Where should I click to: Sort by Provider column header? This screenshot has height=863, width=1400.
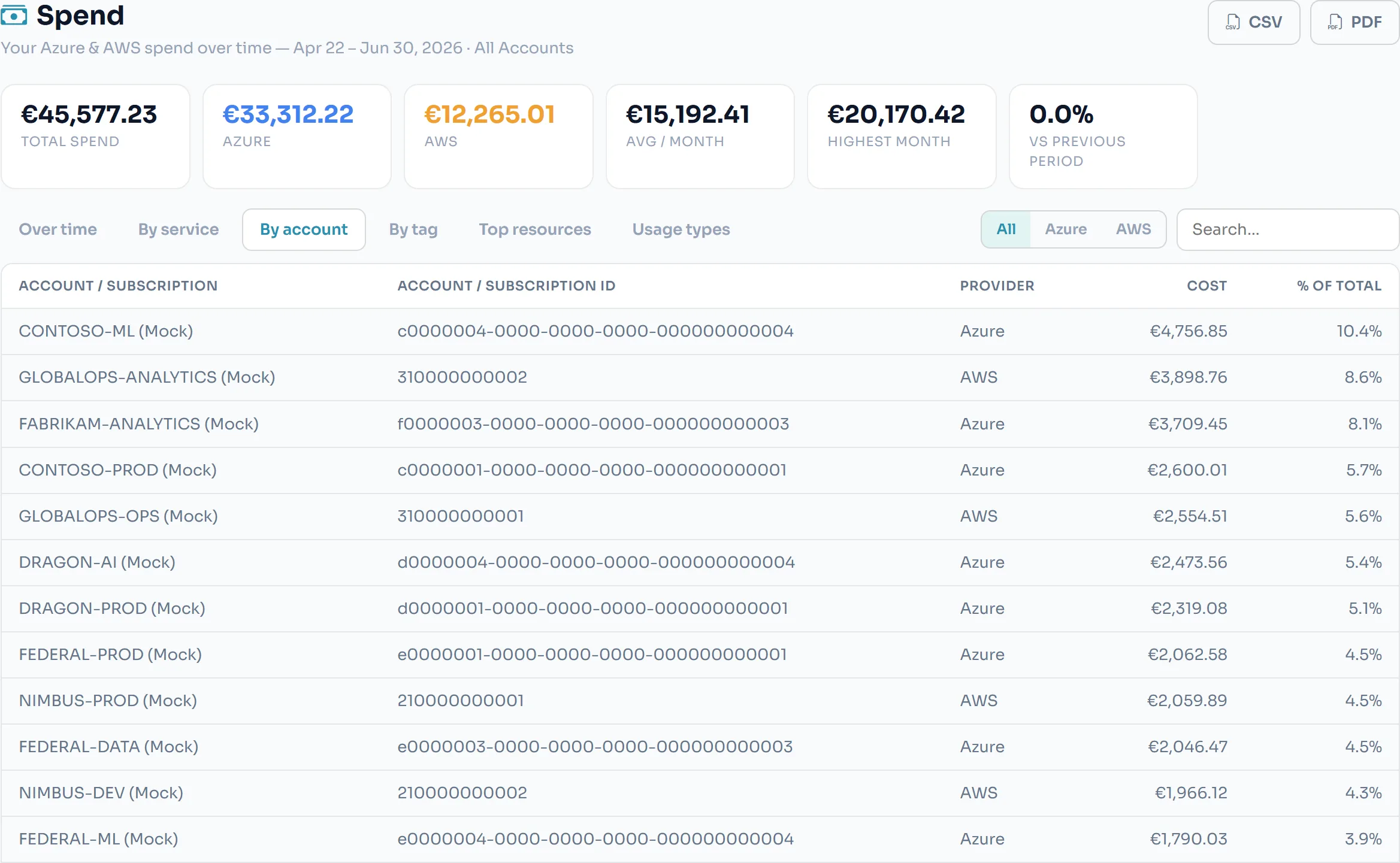997,286
